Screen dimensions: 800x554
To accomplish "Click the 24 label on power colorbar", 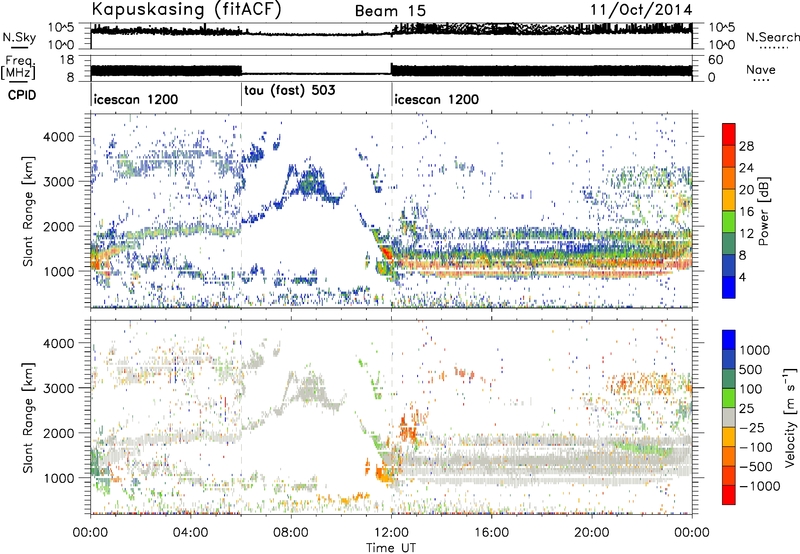I will (x=746, y=168).
